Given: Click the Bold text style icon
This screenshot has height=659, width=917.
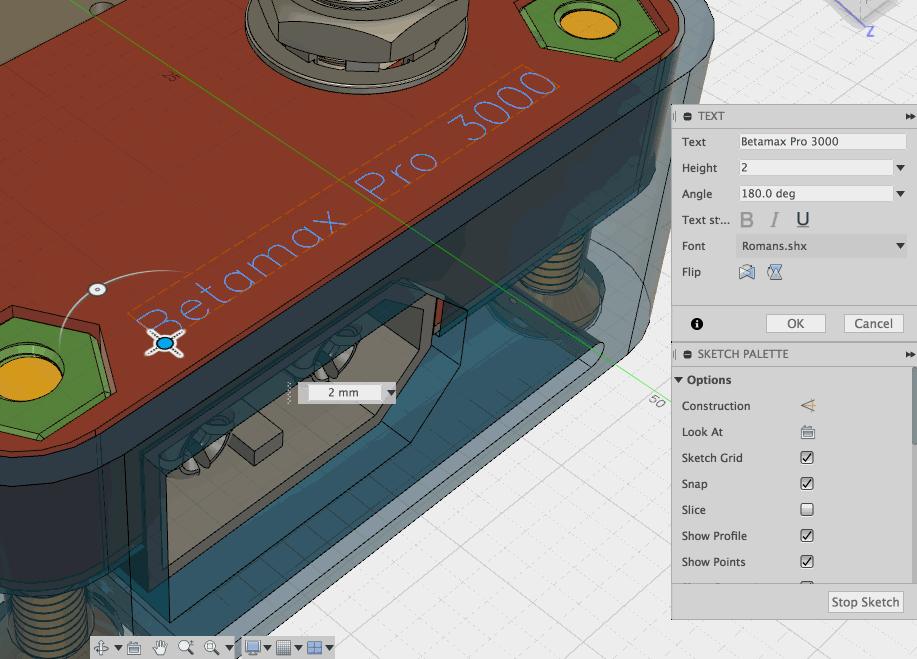Looking at the screenshot, I should [748, 220].
